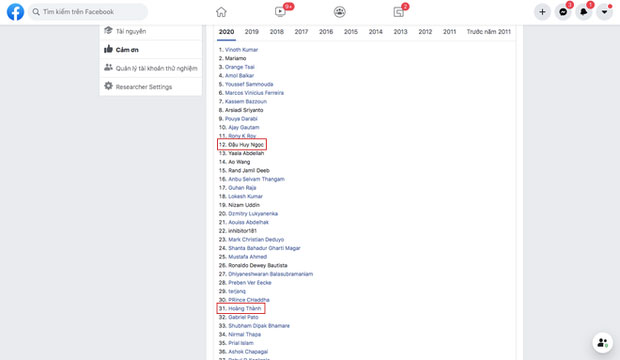This screenshot has width=620, height=360.
Task: Click Arsiadi Sriyanto list entry
Action: pos(244,110)
